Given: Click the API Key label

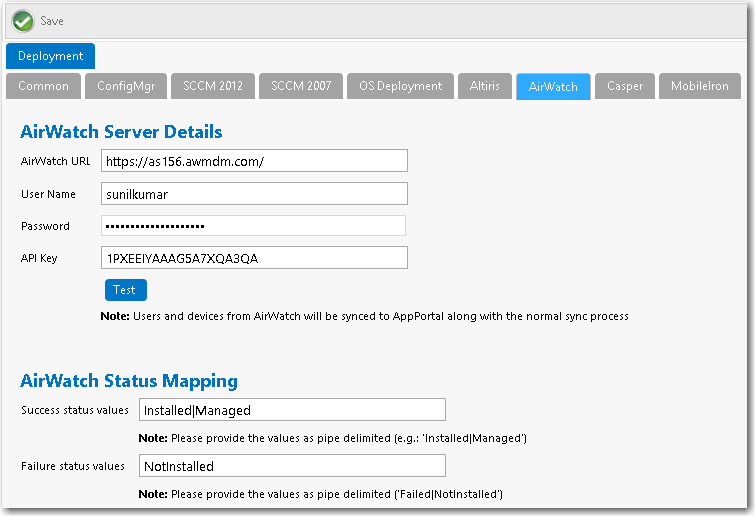Looking at the screenshot, I should (x=39, y=258).
